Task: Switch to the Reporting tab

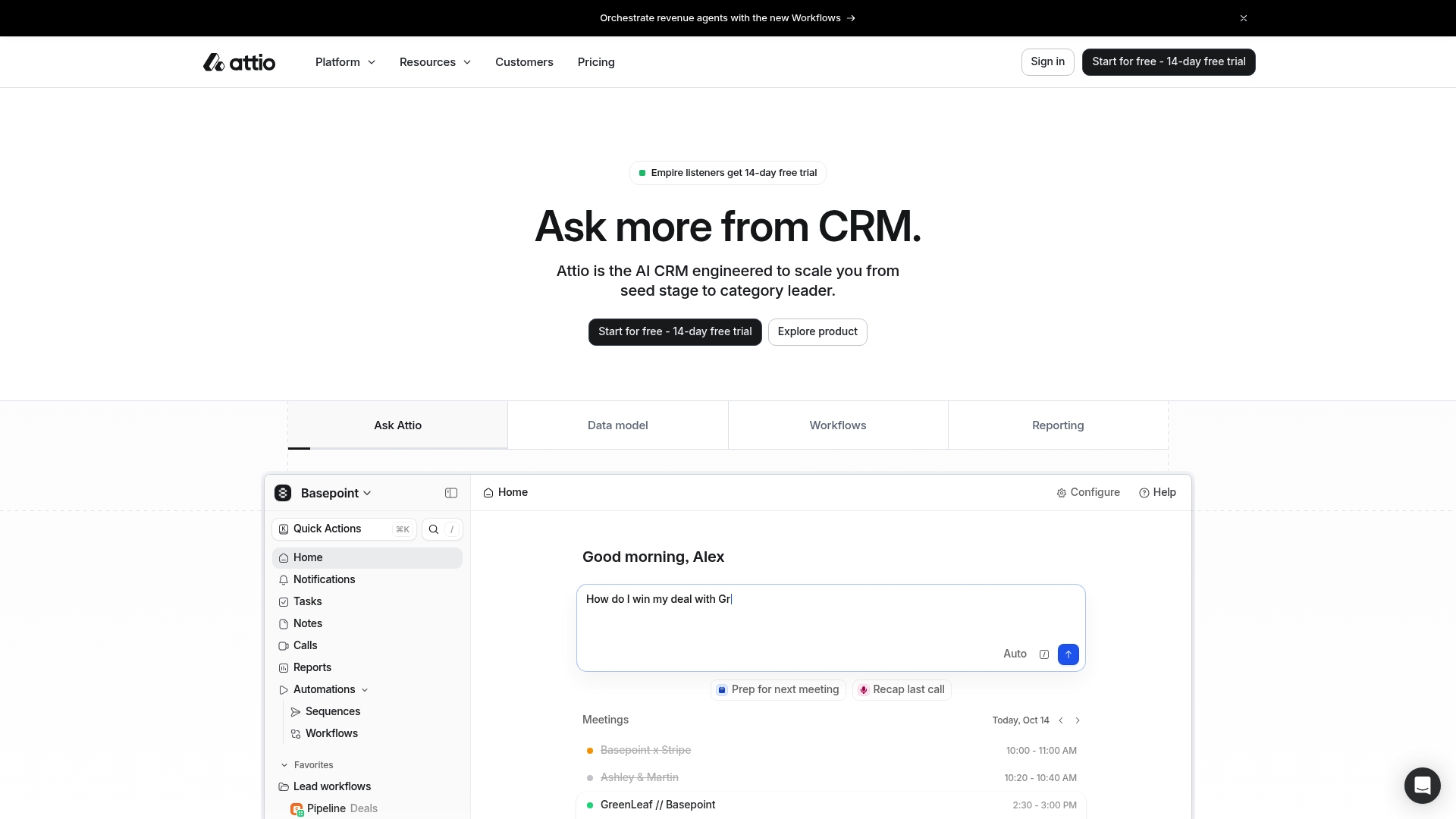Action: click(x=1058, y=425)
